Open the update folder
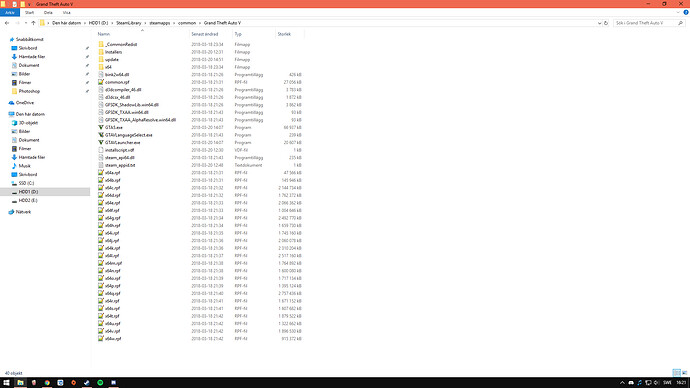Screen dimensions: 690x388 [111, 59]
